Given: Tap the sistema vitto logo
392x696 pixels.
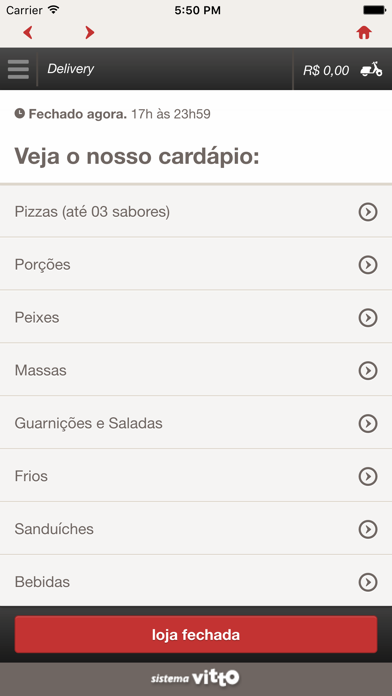Looking at the screenshot, I should click(x=195, y=678).
